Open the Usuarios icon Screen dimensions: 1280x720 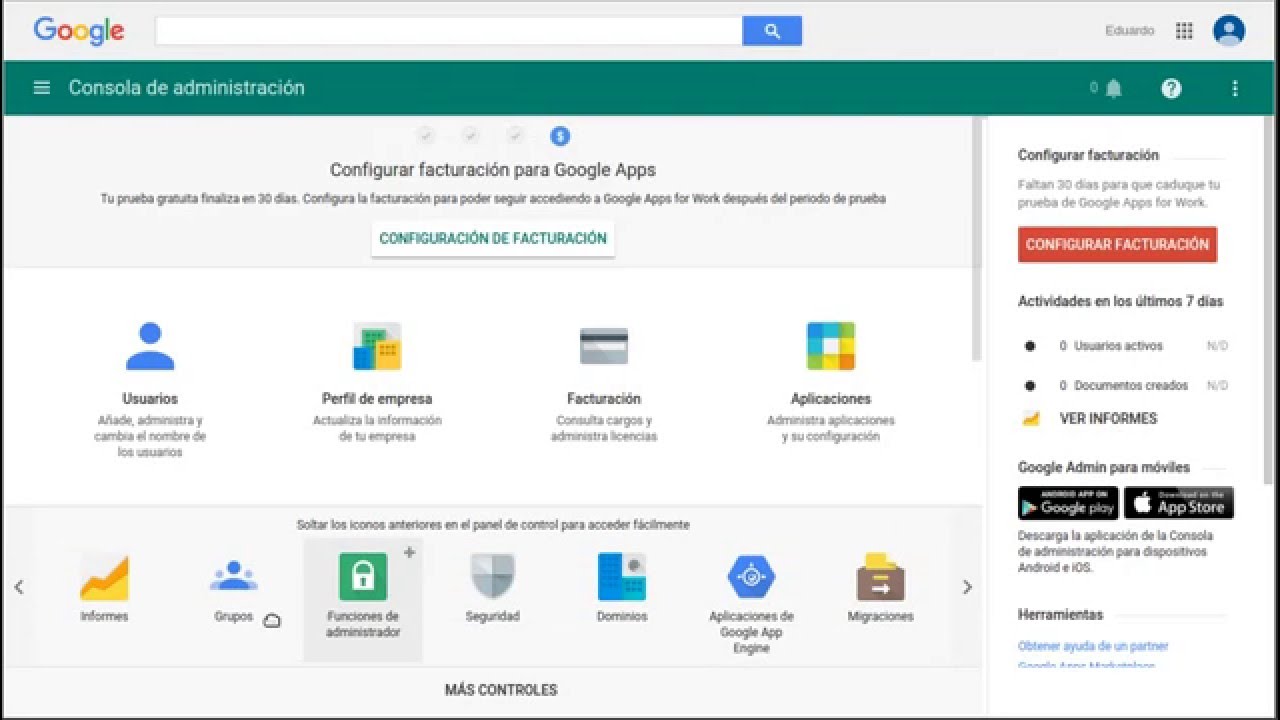click(150, 346)
